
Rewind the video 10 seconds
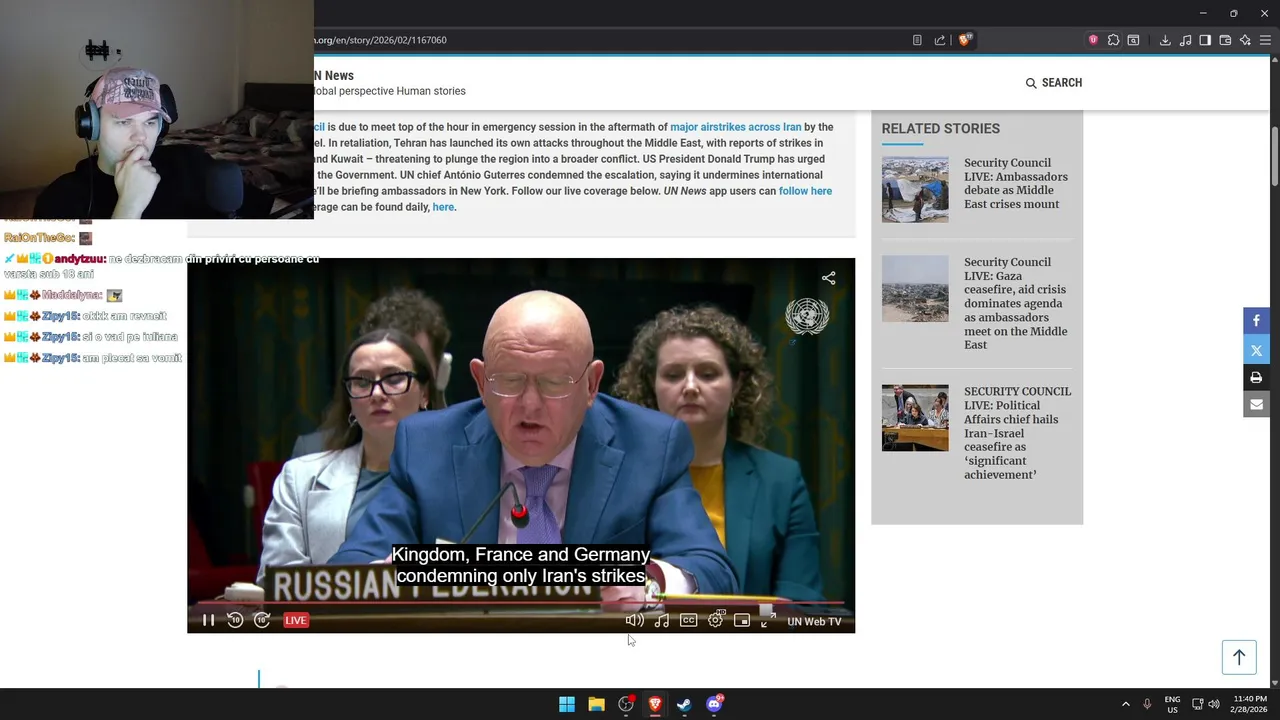pyautogui.click(x=235, y=620)
